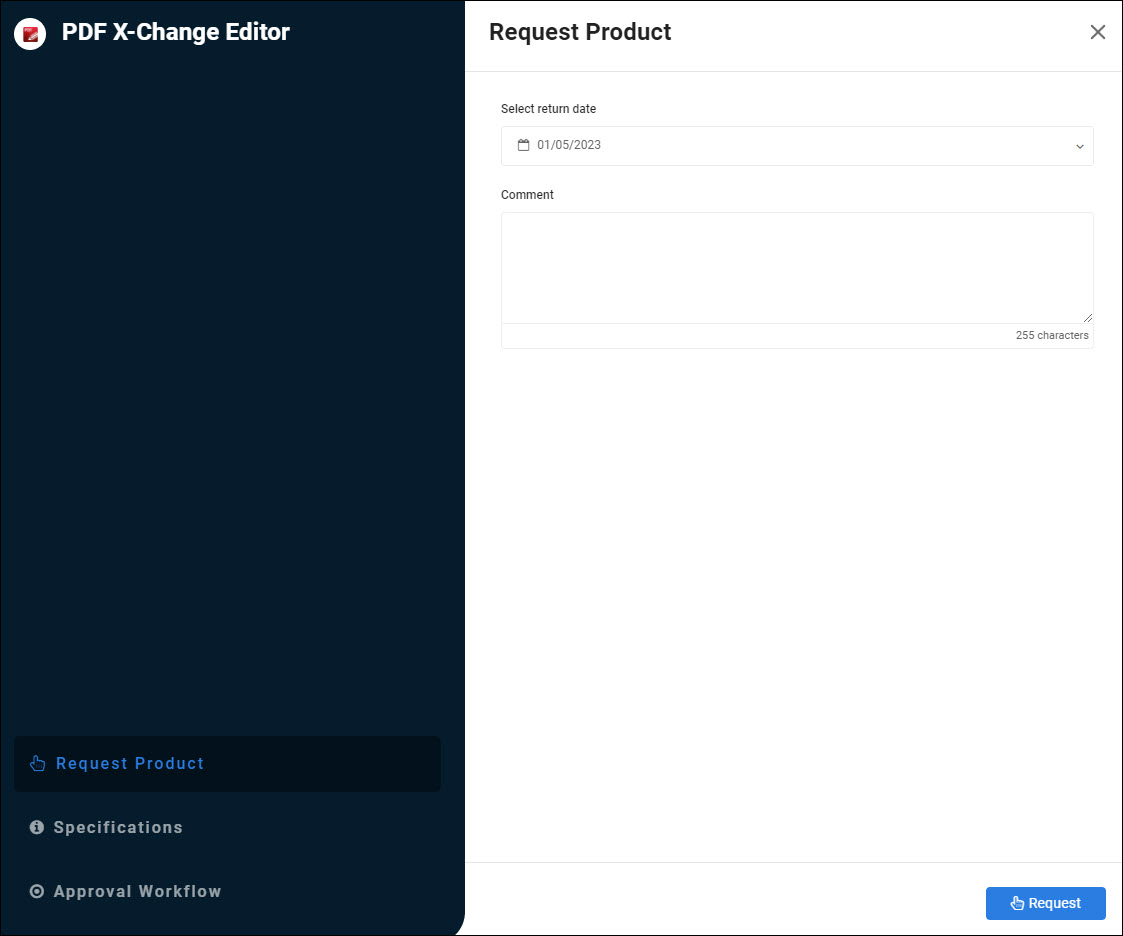The width and height of the screenshot is (1123, 936).
Task: Click the 255 characters counter
Action: point(1051,335)
